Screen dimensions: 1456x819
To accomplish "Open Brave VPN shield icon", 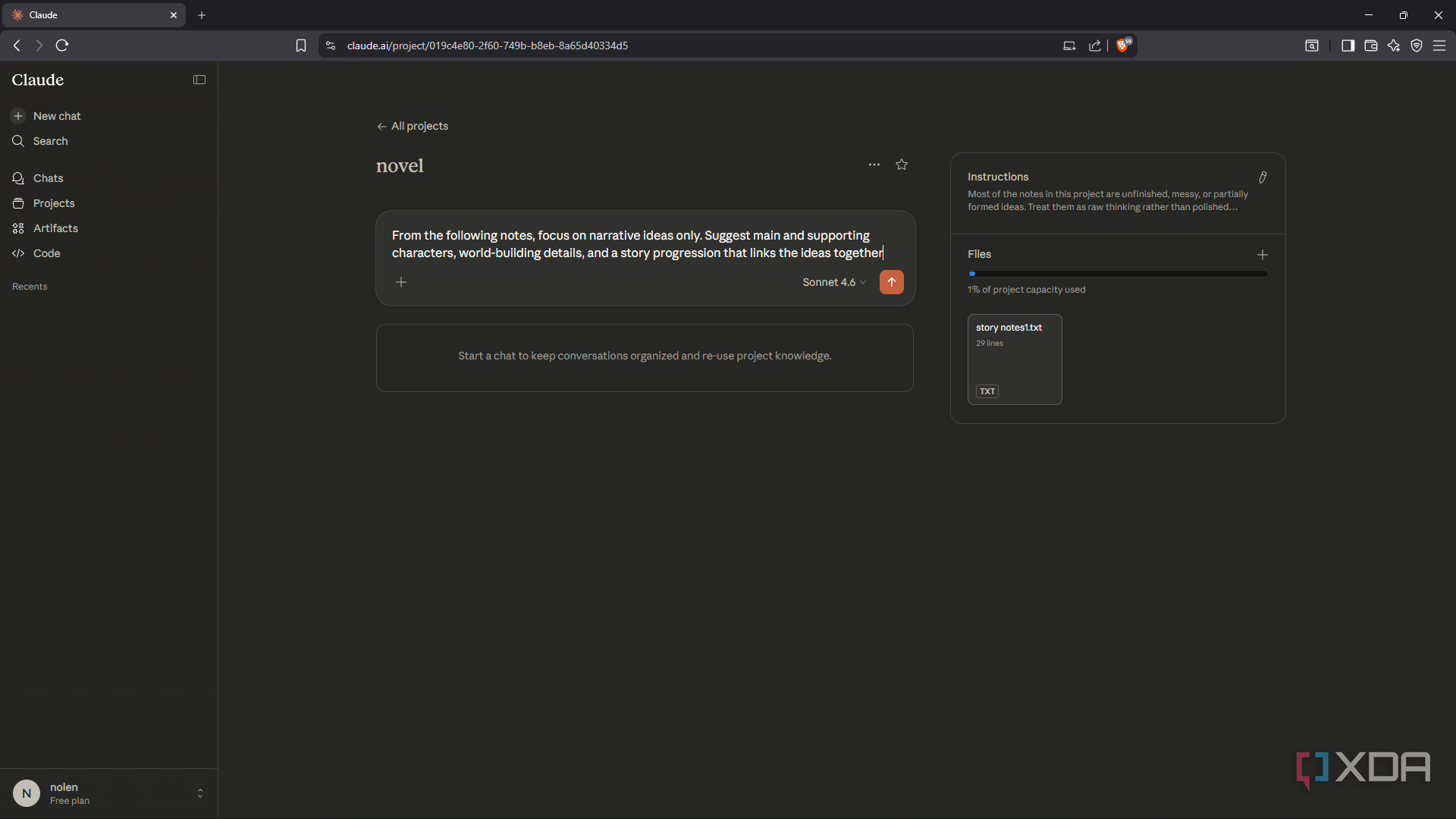I will pos(1417,45).
